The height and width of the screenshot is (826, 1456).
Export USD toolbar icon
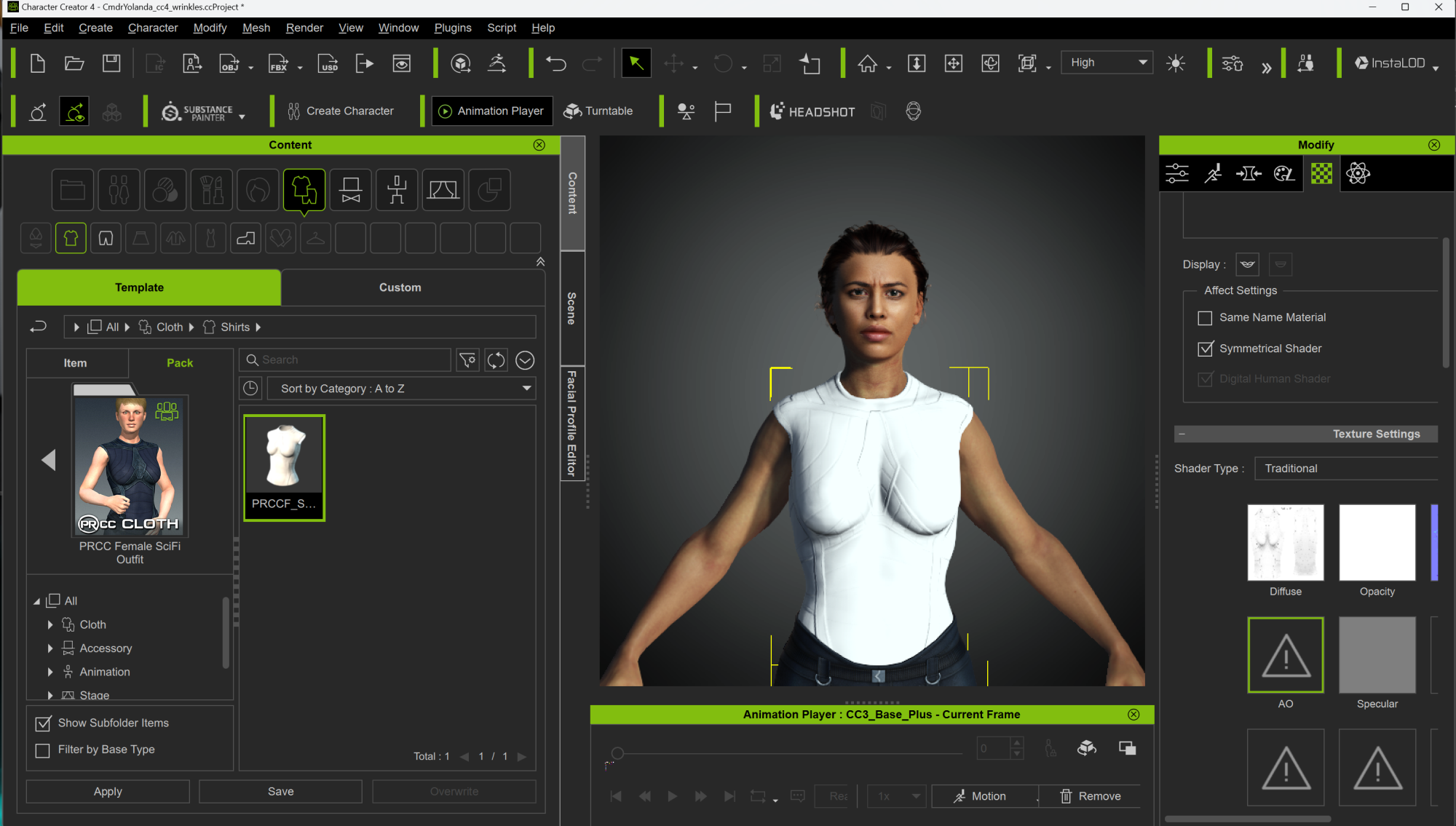point(328,63)
